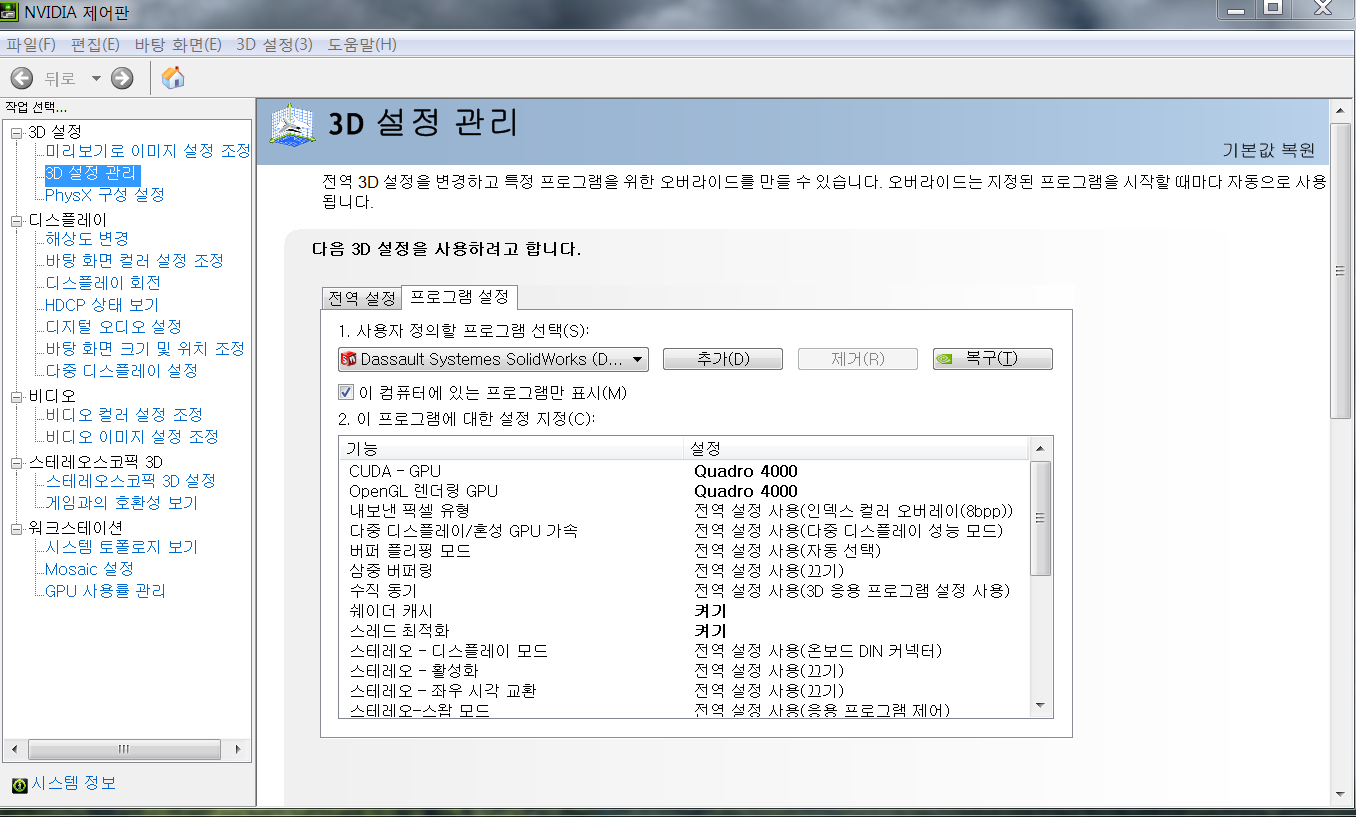Select 다중 디스플레이/혼성 GPU 가속 row
Image resolution: width=1356 pixels, height=817 pixels.
pyautogui.click(x=684, y=531)
